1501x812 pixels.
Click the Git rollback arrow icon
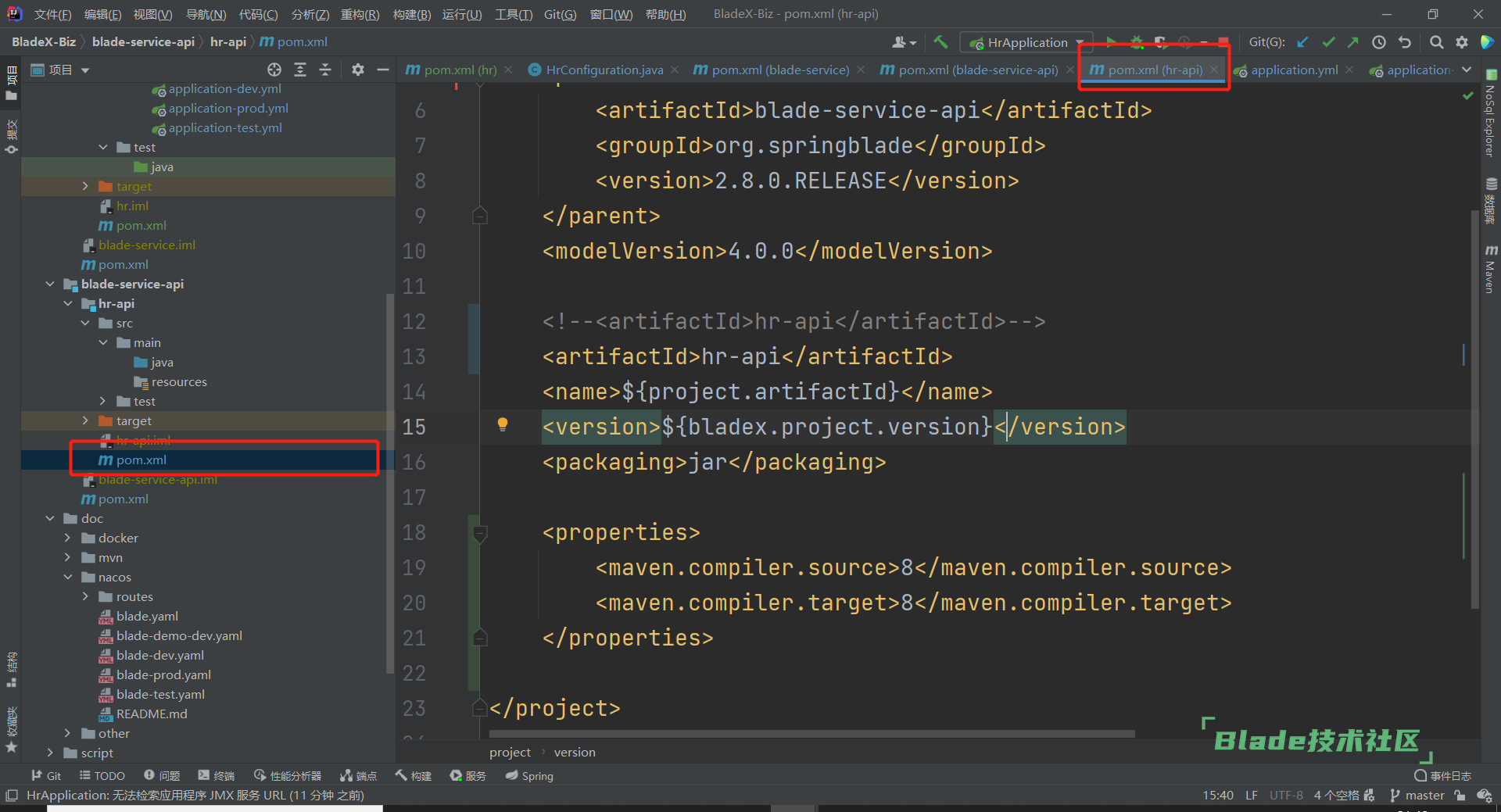pyautogui.click(x=1405, y=42)
